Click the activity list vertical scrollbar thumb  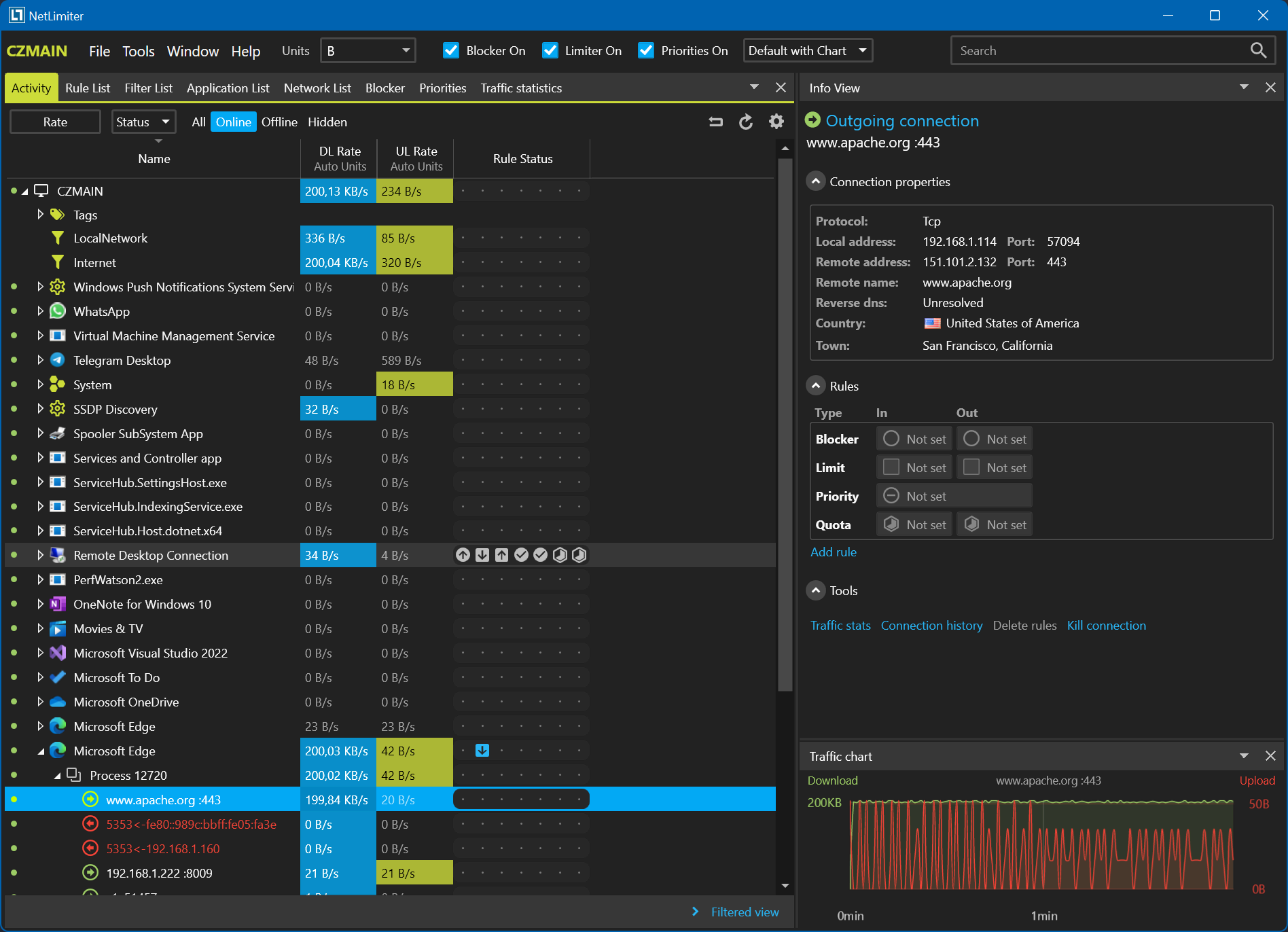pyautogui.click(x=785, y=425)
